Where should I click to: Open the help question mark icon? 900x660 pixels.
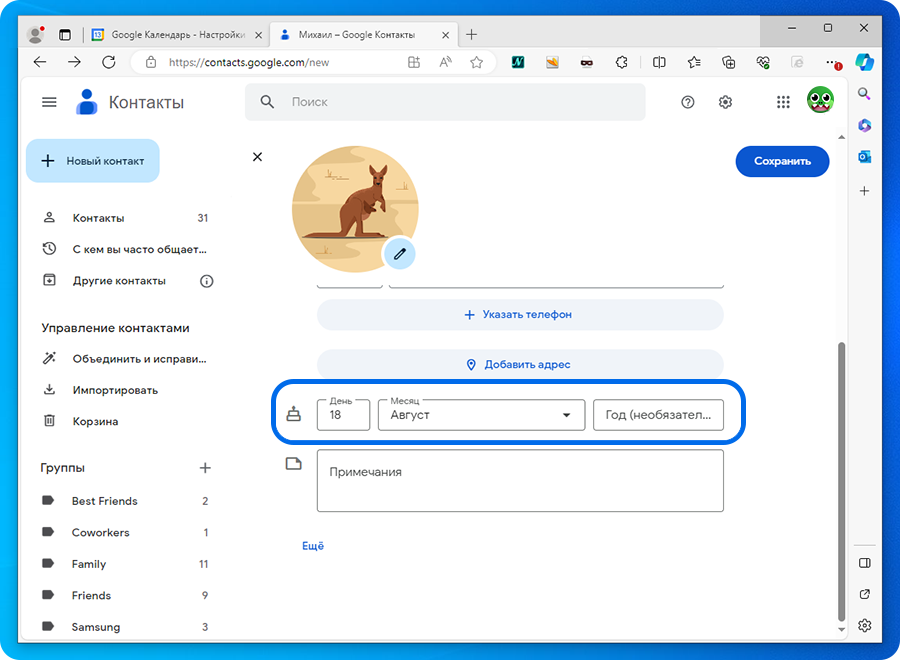(x=687, y=102)
